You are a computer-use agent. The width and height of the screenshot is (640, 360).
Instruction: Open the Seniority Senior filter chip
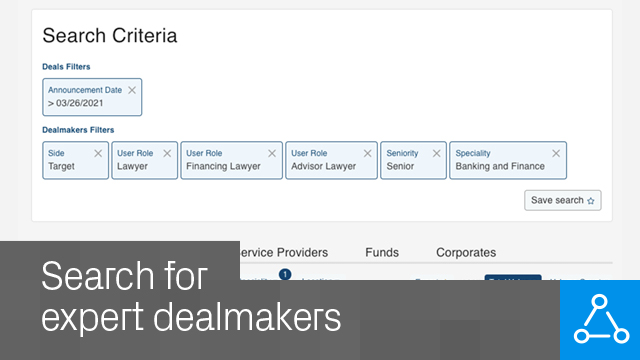tap(413, 160)
